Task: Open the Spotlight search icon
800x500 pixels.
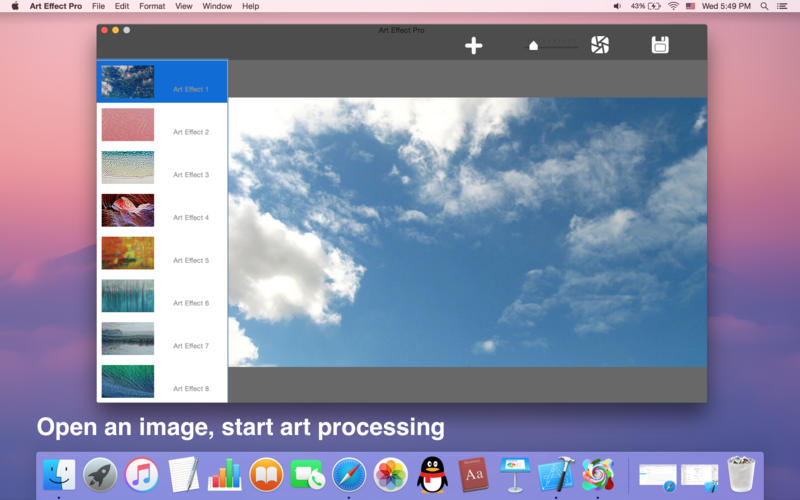Action: tap(767, 6)
